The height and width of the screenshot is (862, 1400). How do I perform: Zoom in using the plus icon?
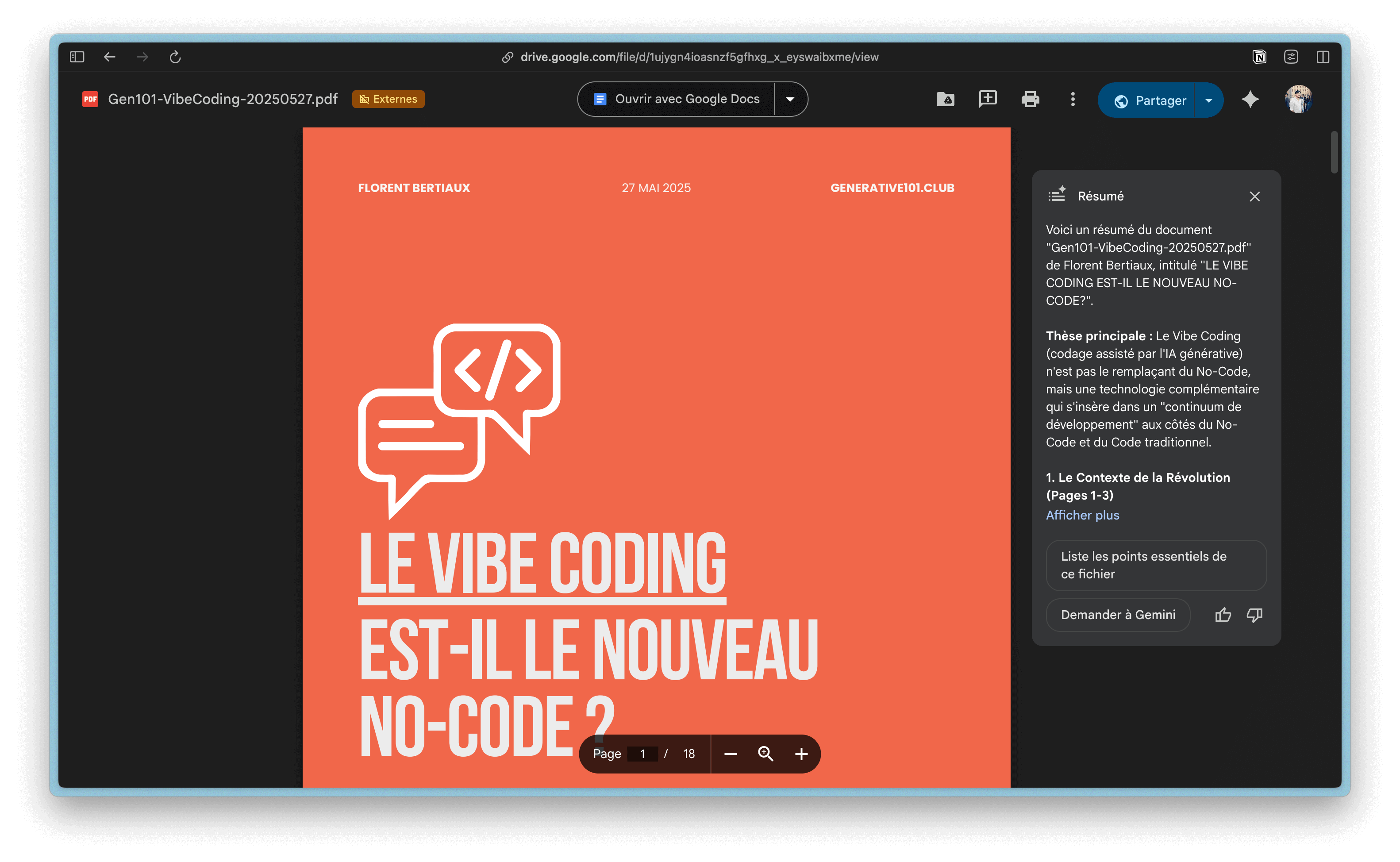[x=801, y=754]
